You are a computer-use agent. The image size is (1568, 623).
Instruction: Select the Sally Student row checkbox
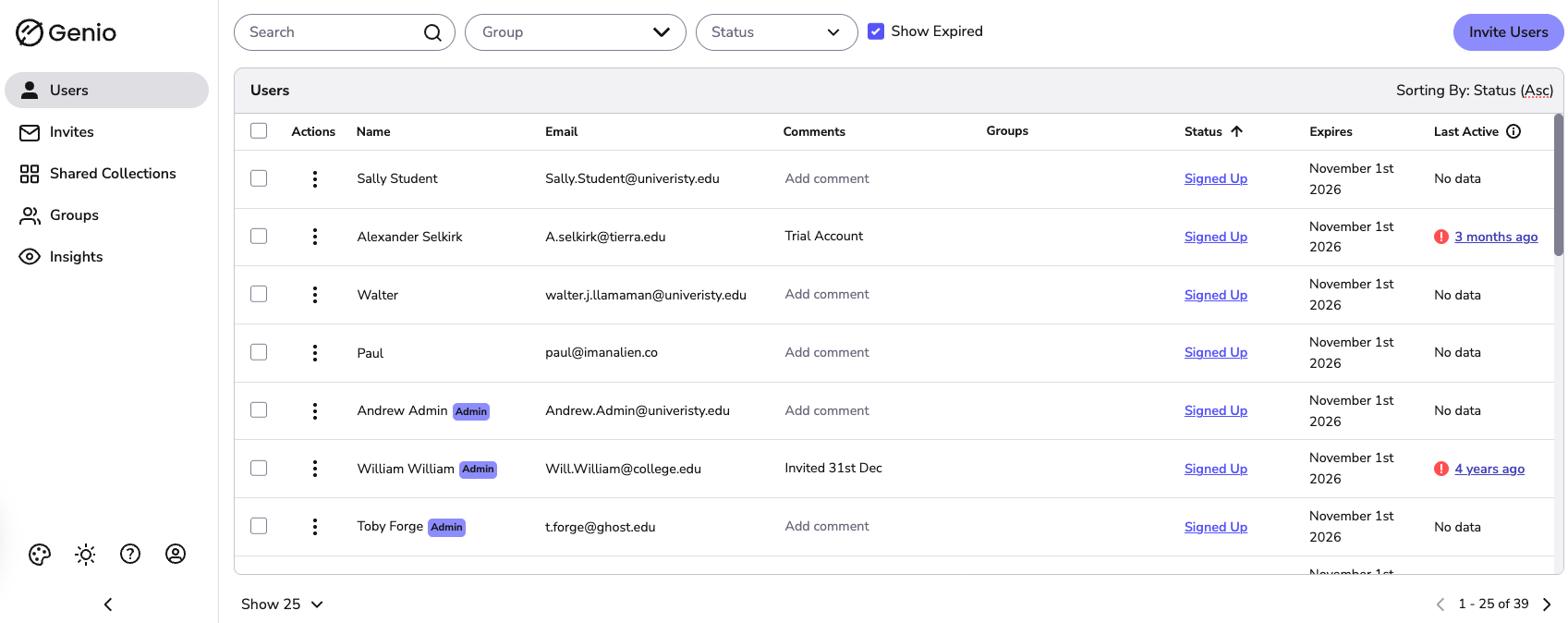(259, 178)
